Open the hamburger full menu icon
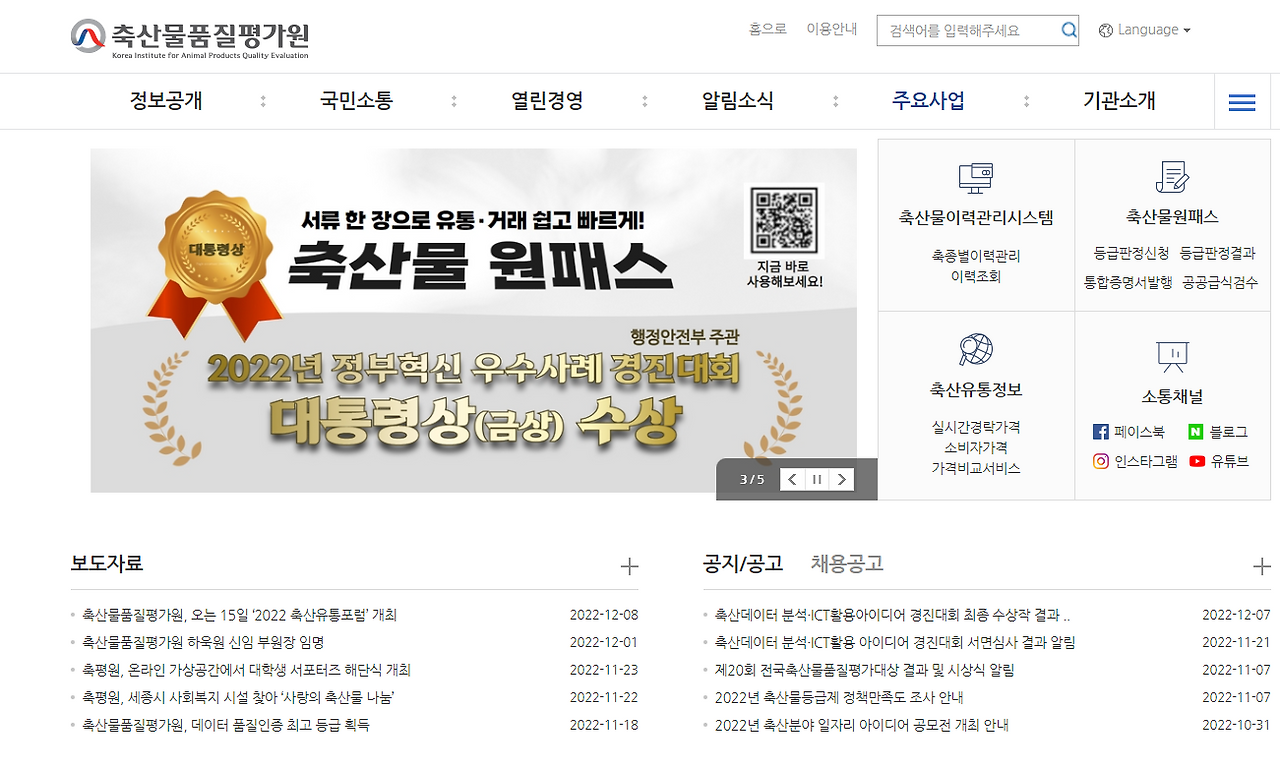This screenshot has width=1280, height=769. coord(1242,102)
